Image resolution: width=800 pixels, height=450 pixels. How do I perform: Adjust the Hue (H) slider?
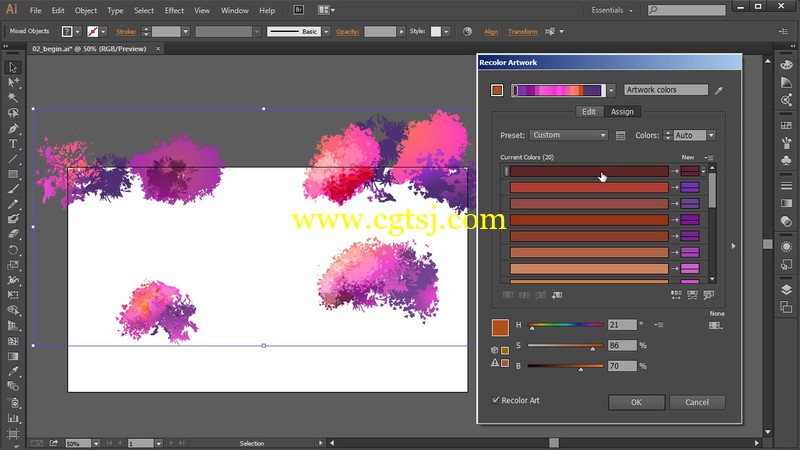(566, 324)
